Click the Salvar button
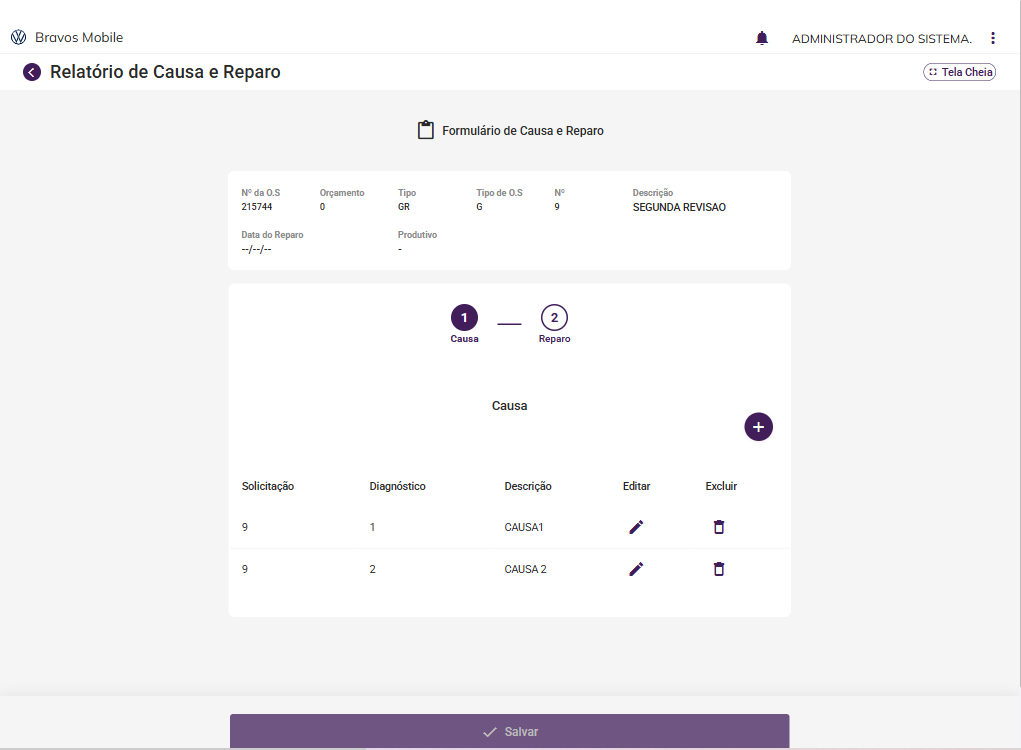 click(x=510, y=731)
